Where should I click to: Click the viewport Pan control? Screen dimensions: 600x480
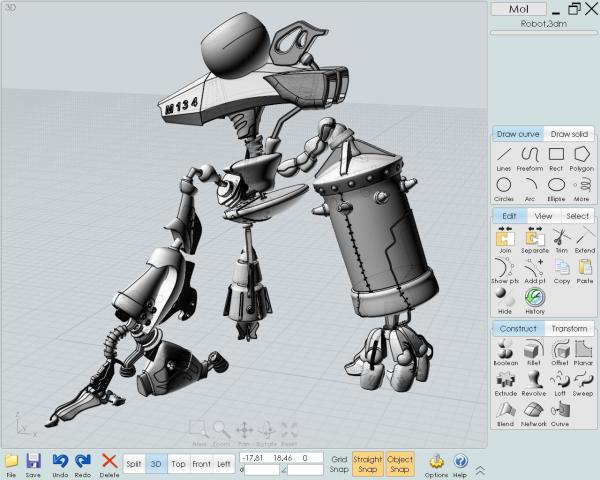click(244, 433)
